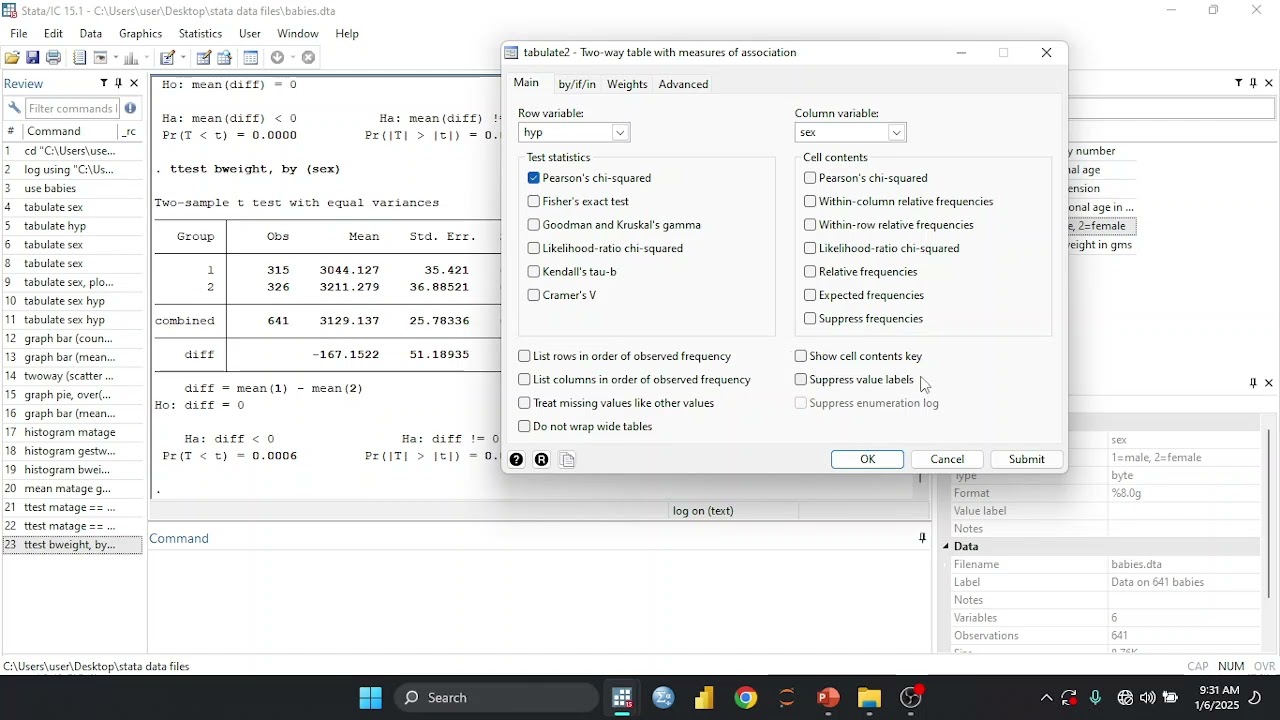Click the Windows Start button
1280x720 pixels.
coord(371,698)
